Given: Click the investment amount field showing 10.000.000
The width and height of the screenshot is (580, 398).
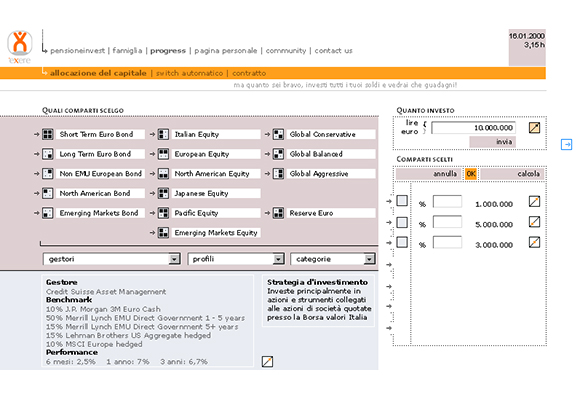Looking at the screenshot, I should [x=473, y=128].
